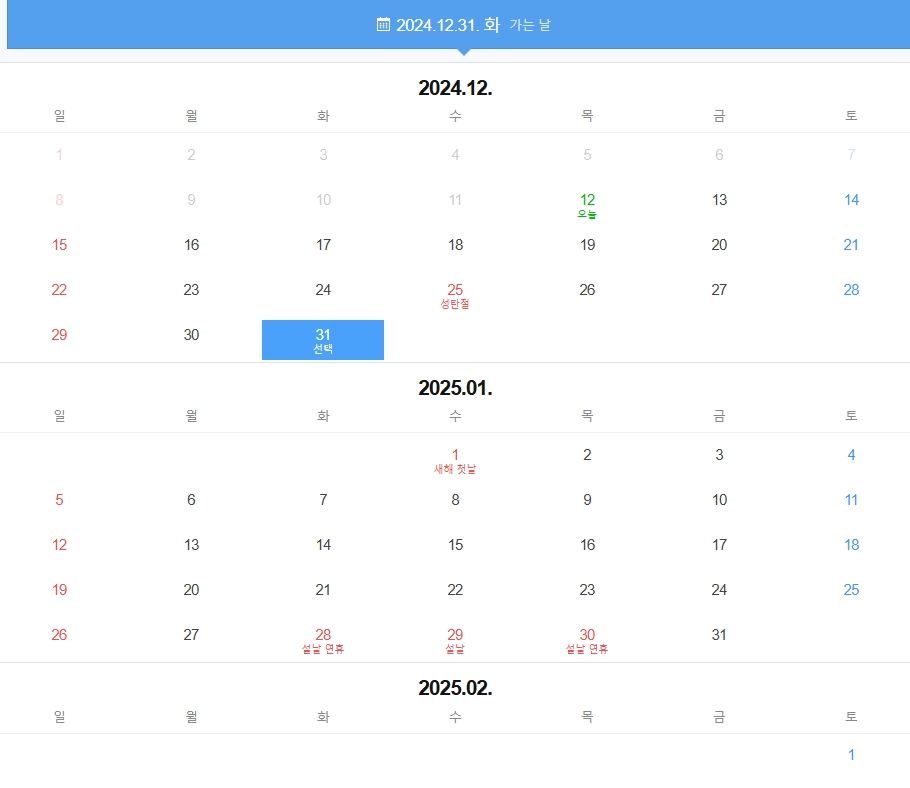Click the 2024.12. month heading
Screen dimensions: 910x788
tap(456, 88)
